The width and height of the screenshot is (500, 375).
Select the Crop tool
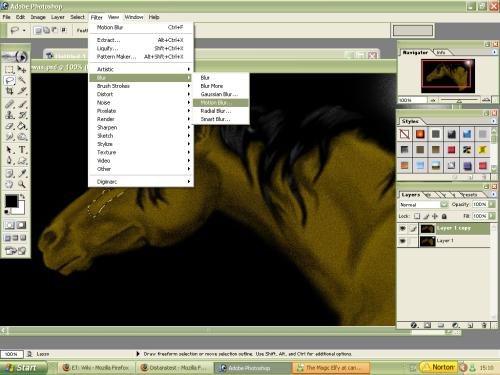click(x=9, y=91)
